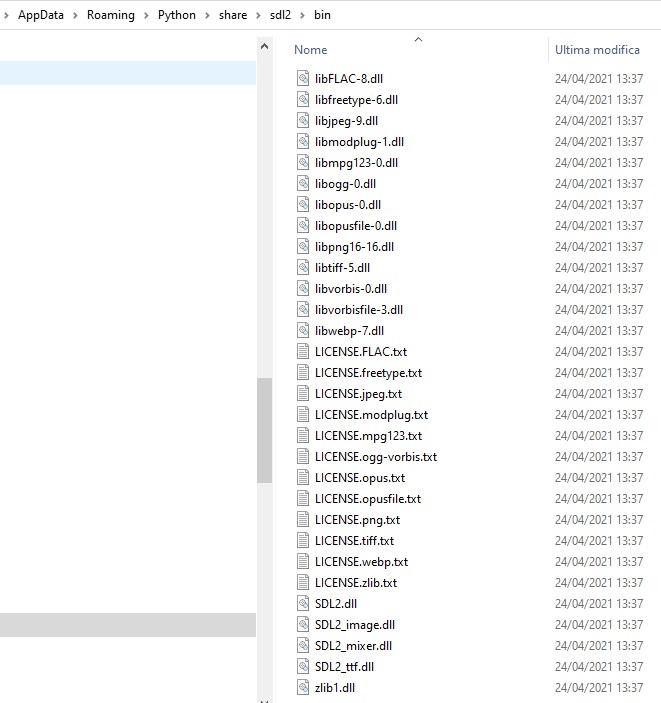Click the SDL2_mixer.dll file icon

click(x=303, y=646)
